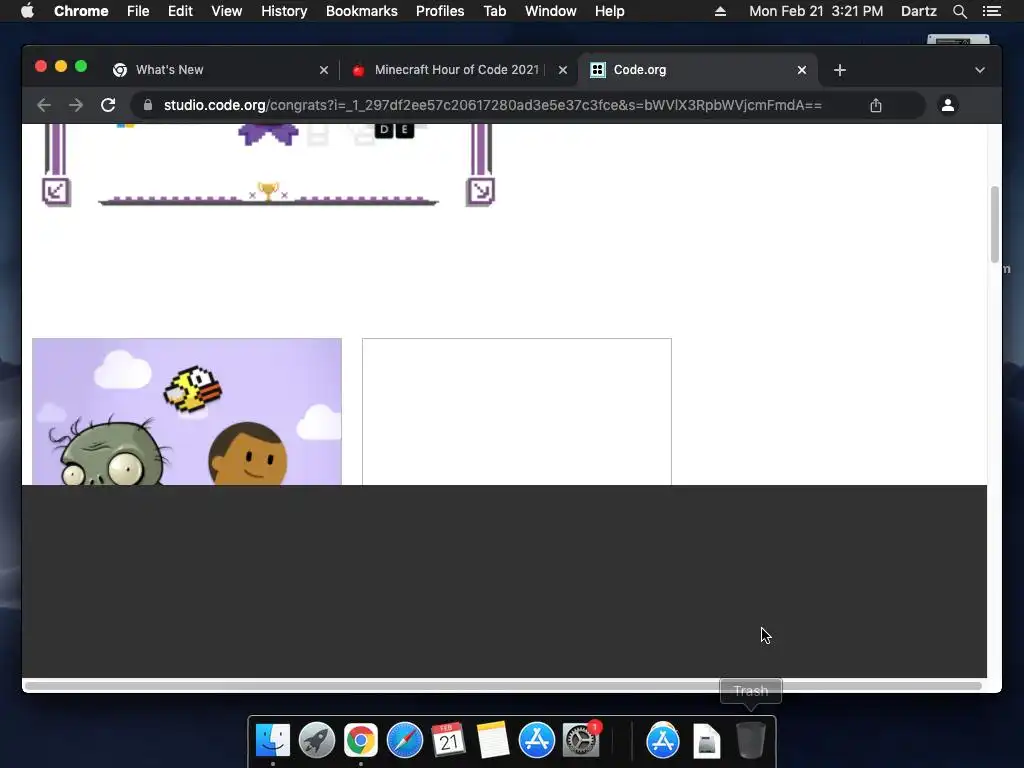
Task: Open the Bookmarks menu
Action: click(x=362, y=11)
